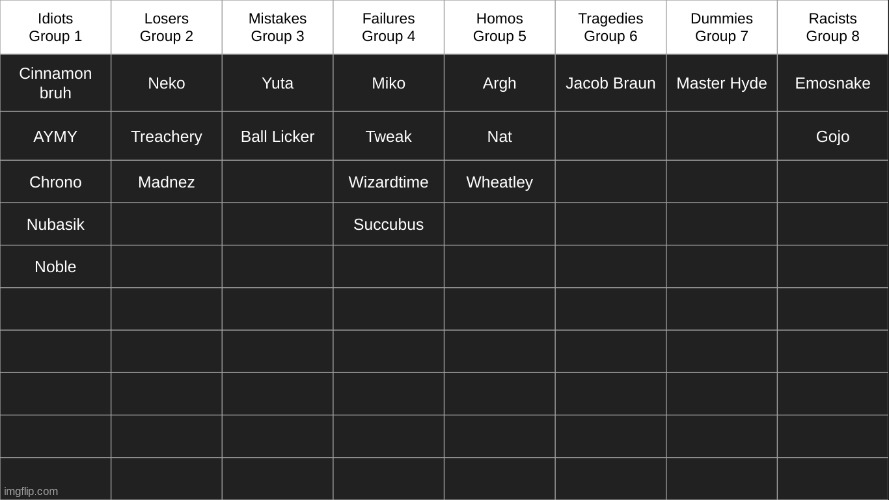Open the imgflip.com watermark link
The height and width of the screenshot is (500, 889).
click(x=31, y=491)
